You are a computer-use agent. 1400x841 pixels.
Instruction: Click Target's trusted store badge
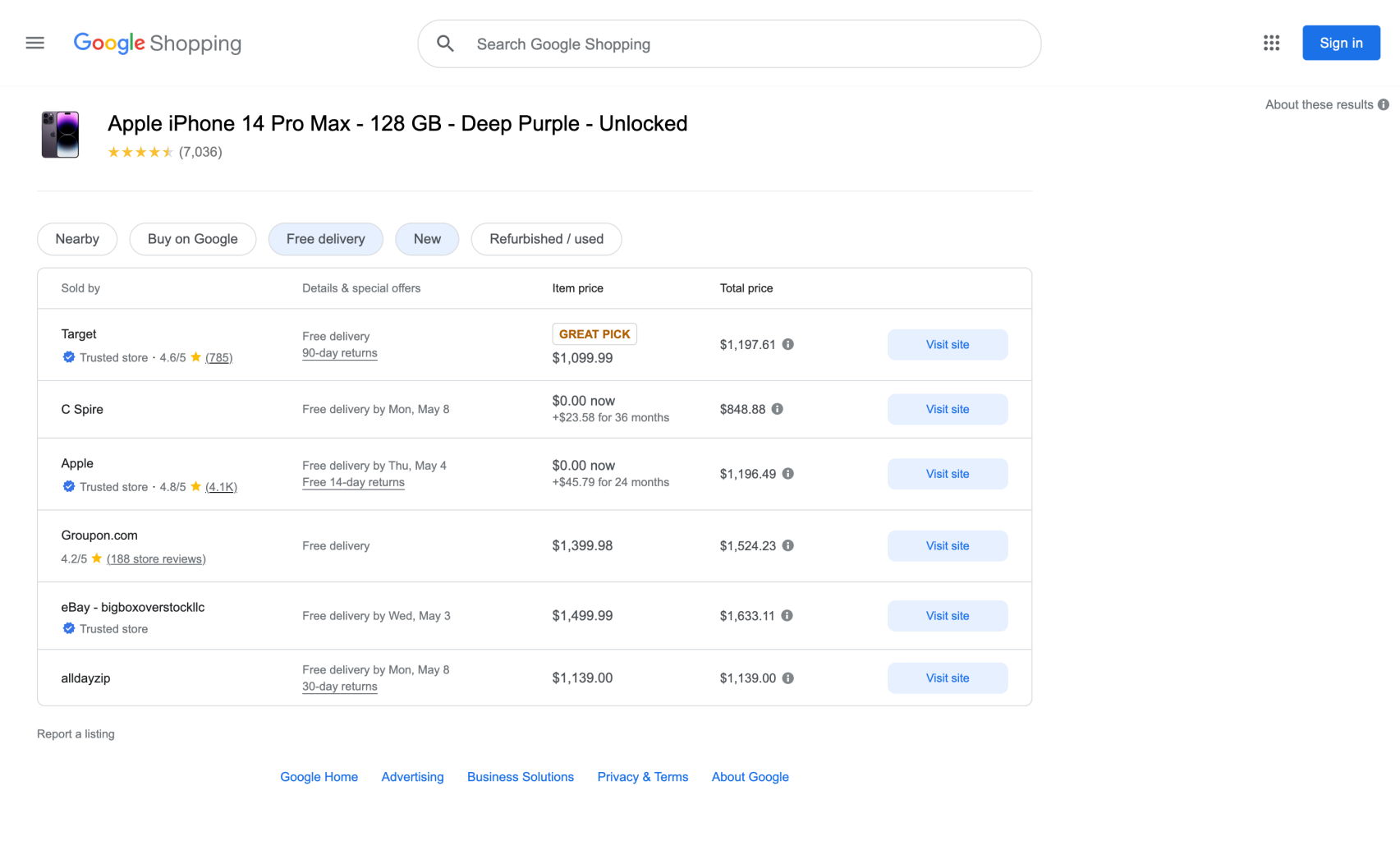pos(69,357)
